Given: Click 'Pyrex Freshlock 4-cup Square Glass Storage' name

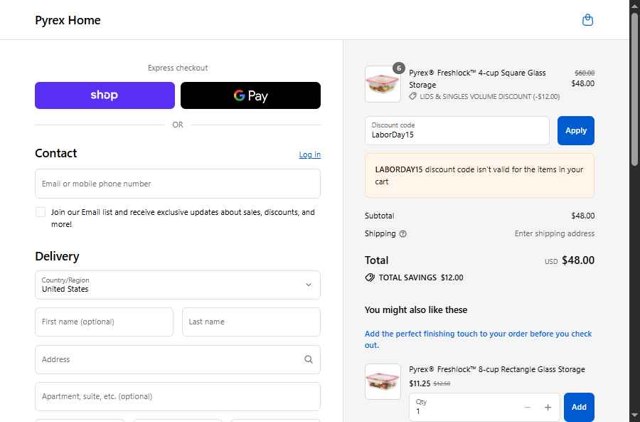Looking at the screenshot, I should point(477,79).
